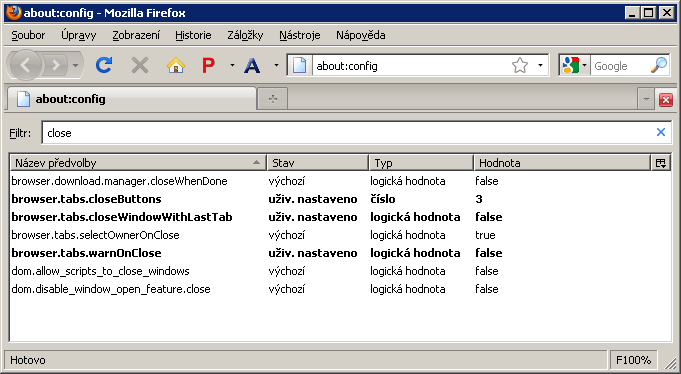This screenshot has height=374, width=681.
Task: List all tabs via the tab bar dropdown
Action: (646, 99)
